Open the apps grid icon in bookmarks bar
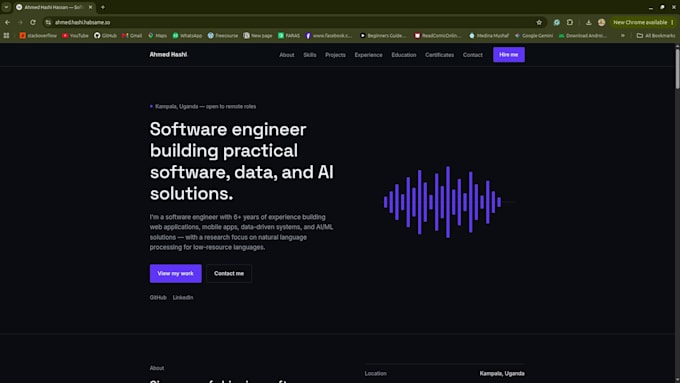Viewport: 680px width, 383px height. 7,36
